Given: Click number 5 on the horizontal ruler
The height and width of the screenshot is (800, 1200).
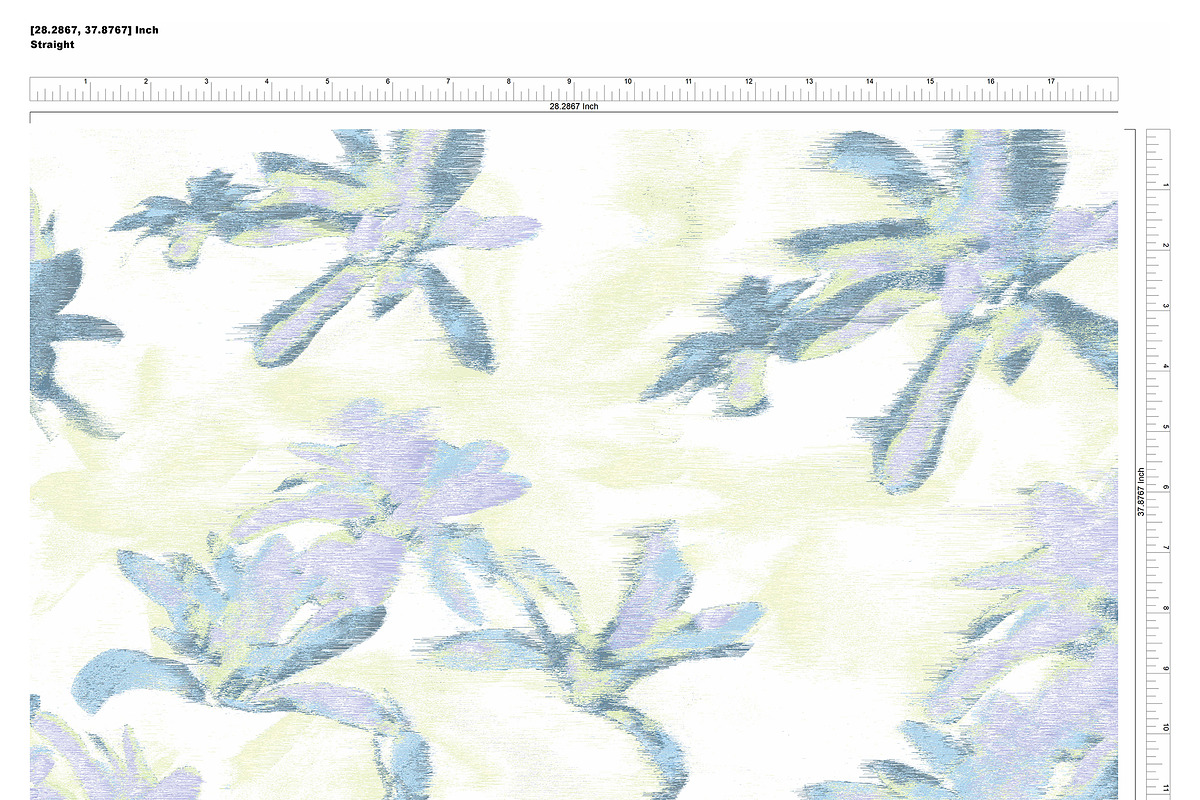Looking at the screenshot, I should [327, 82].
